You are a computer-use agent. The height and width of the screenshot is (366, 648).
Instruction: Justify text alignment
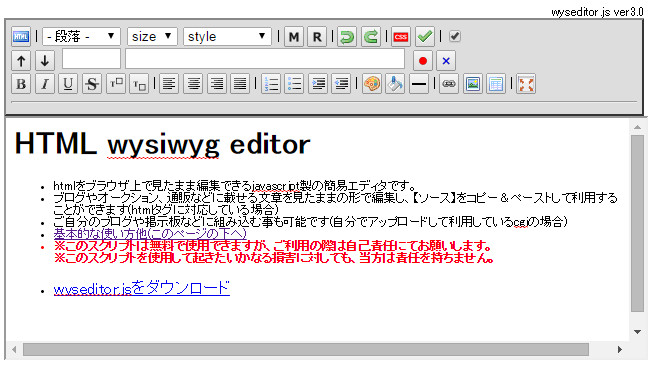[x=240, y=84]
